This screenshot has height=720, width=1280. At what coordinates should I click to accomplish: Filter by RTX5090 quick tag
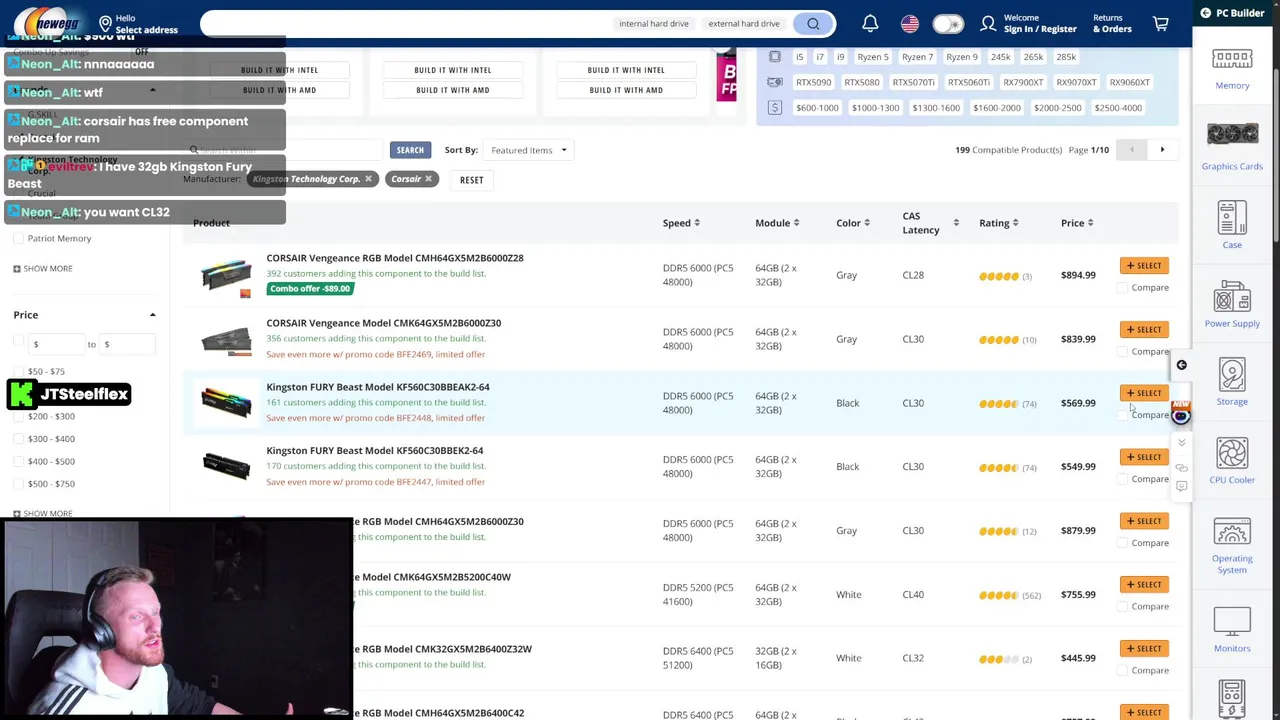pyautogui.click(x=813, y=82)
